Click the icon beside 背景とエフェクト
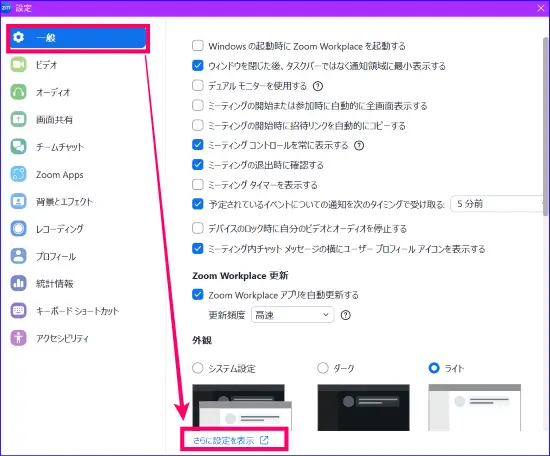Viewport: 550px width, 456px height. point(18,201)
